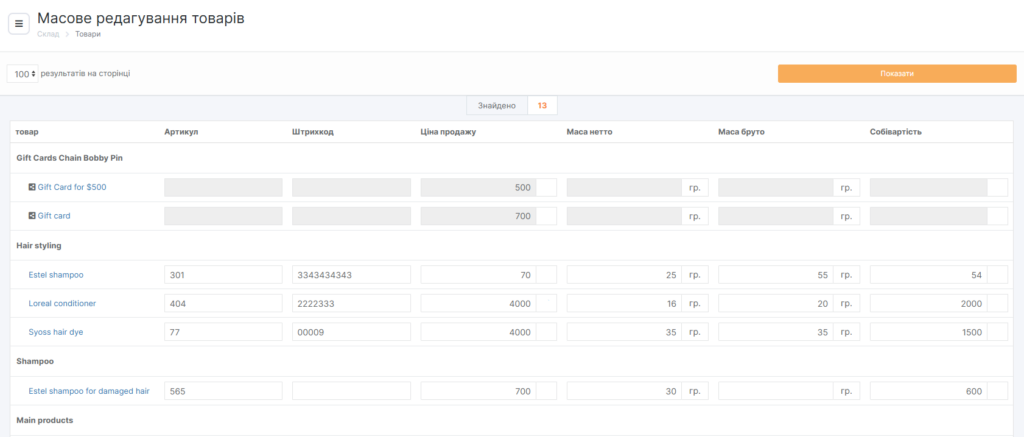Click the icon beside Gift Card for $500
Viewport: 1024px width, 437px height.
click(32, 187)
